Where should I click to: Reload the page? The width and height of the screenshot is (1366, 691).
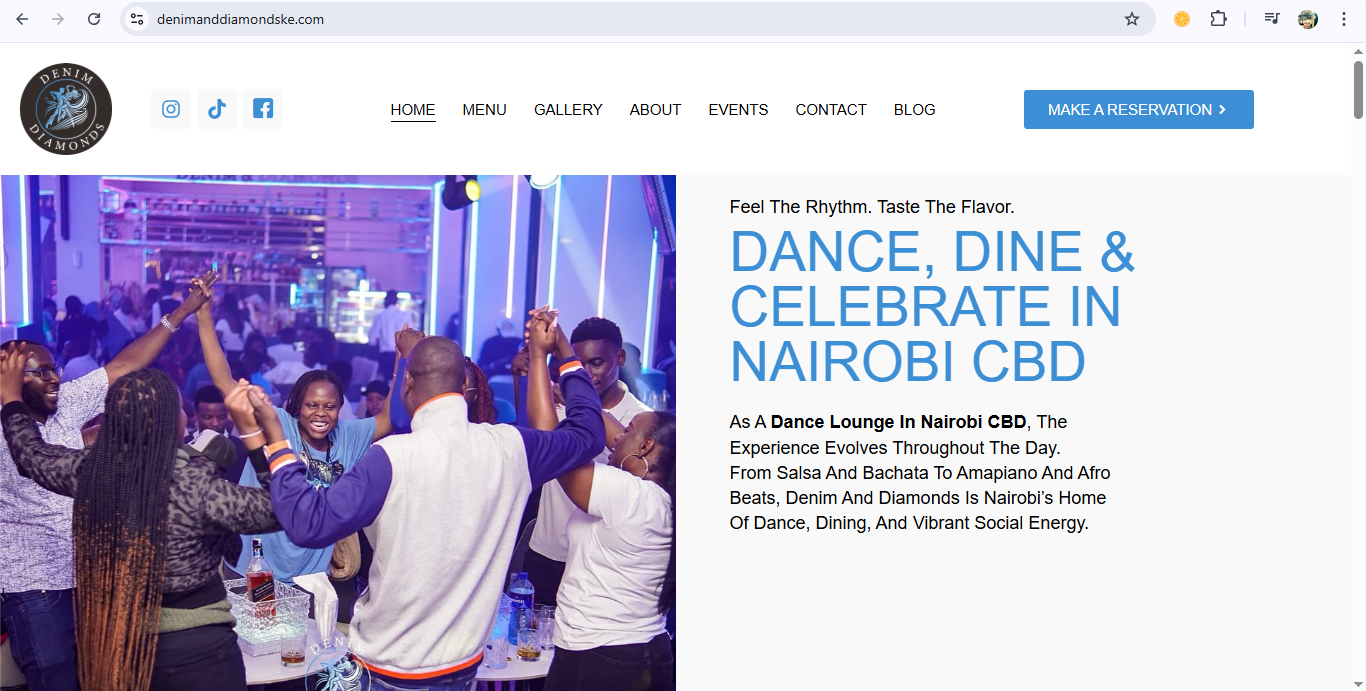click(94, 19)
